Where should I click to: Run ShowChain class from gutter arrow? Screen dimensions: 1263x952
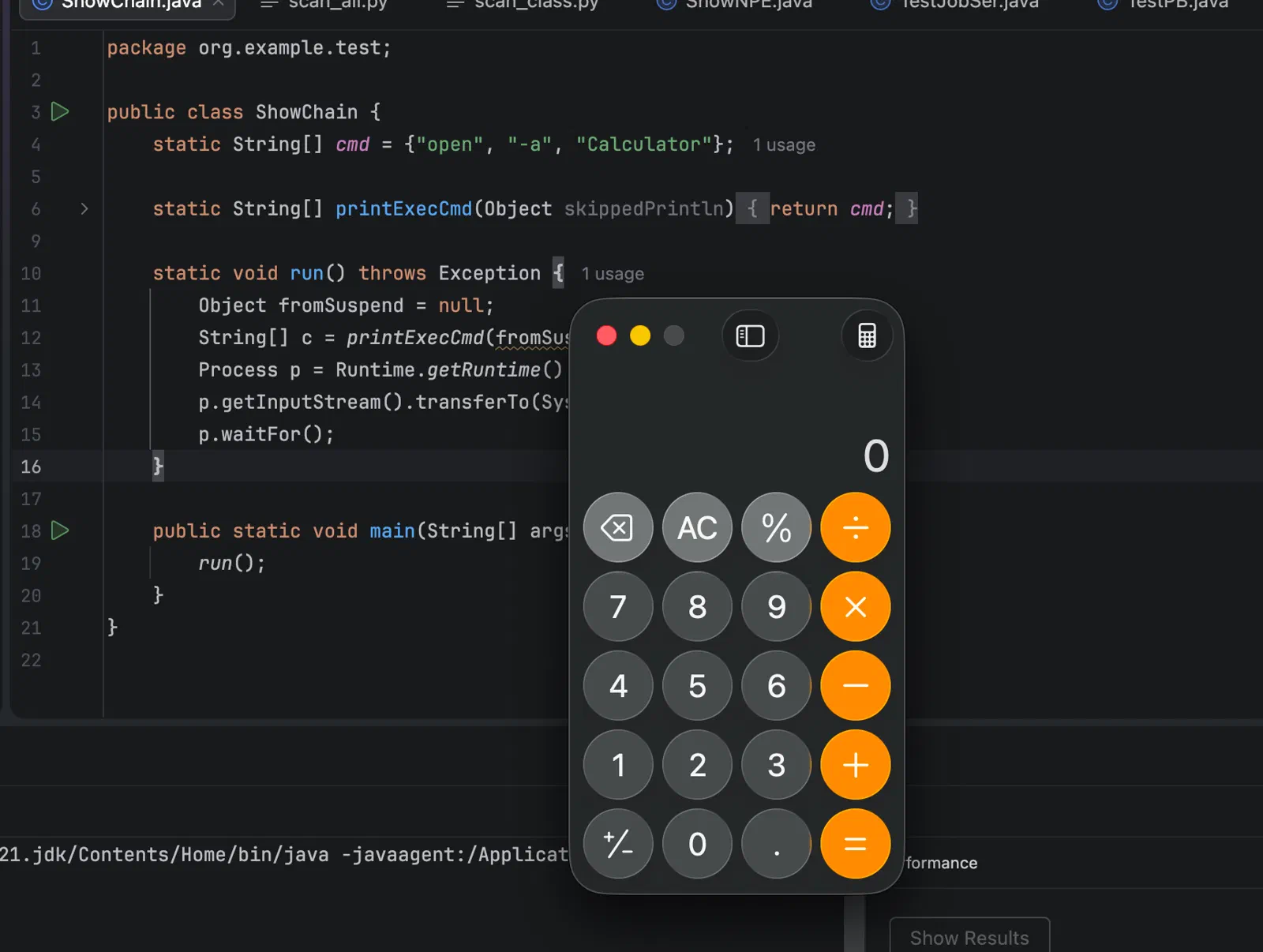60,111
